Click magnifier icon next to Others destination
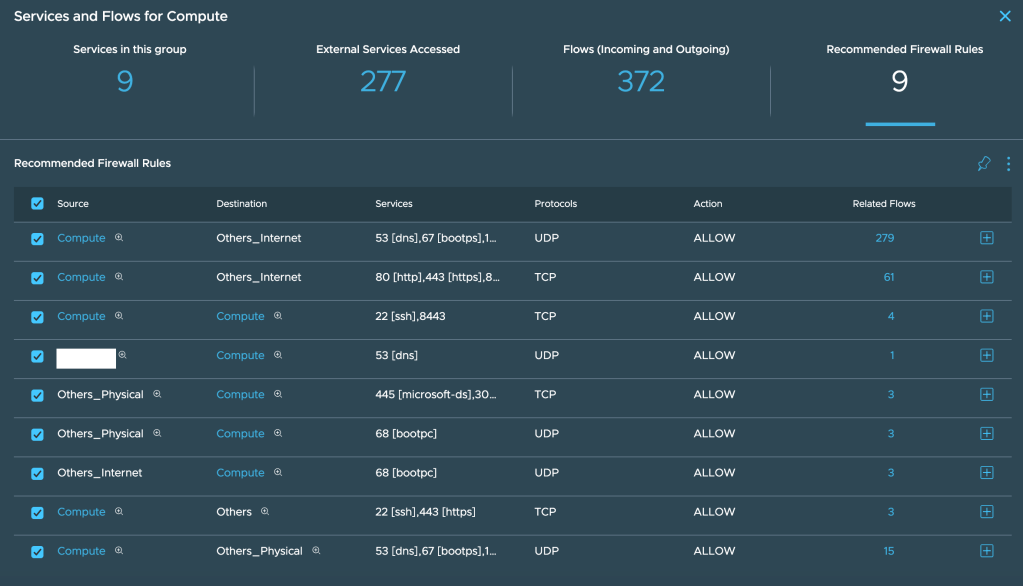 pyautogui.click(x=265, y=512)
